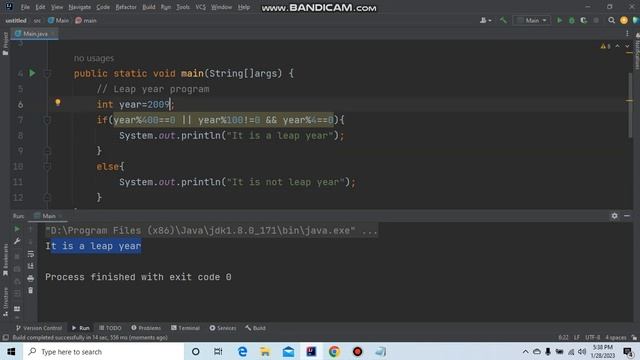Click the Stop process toolbar icon

pos(596,20)
